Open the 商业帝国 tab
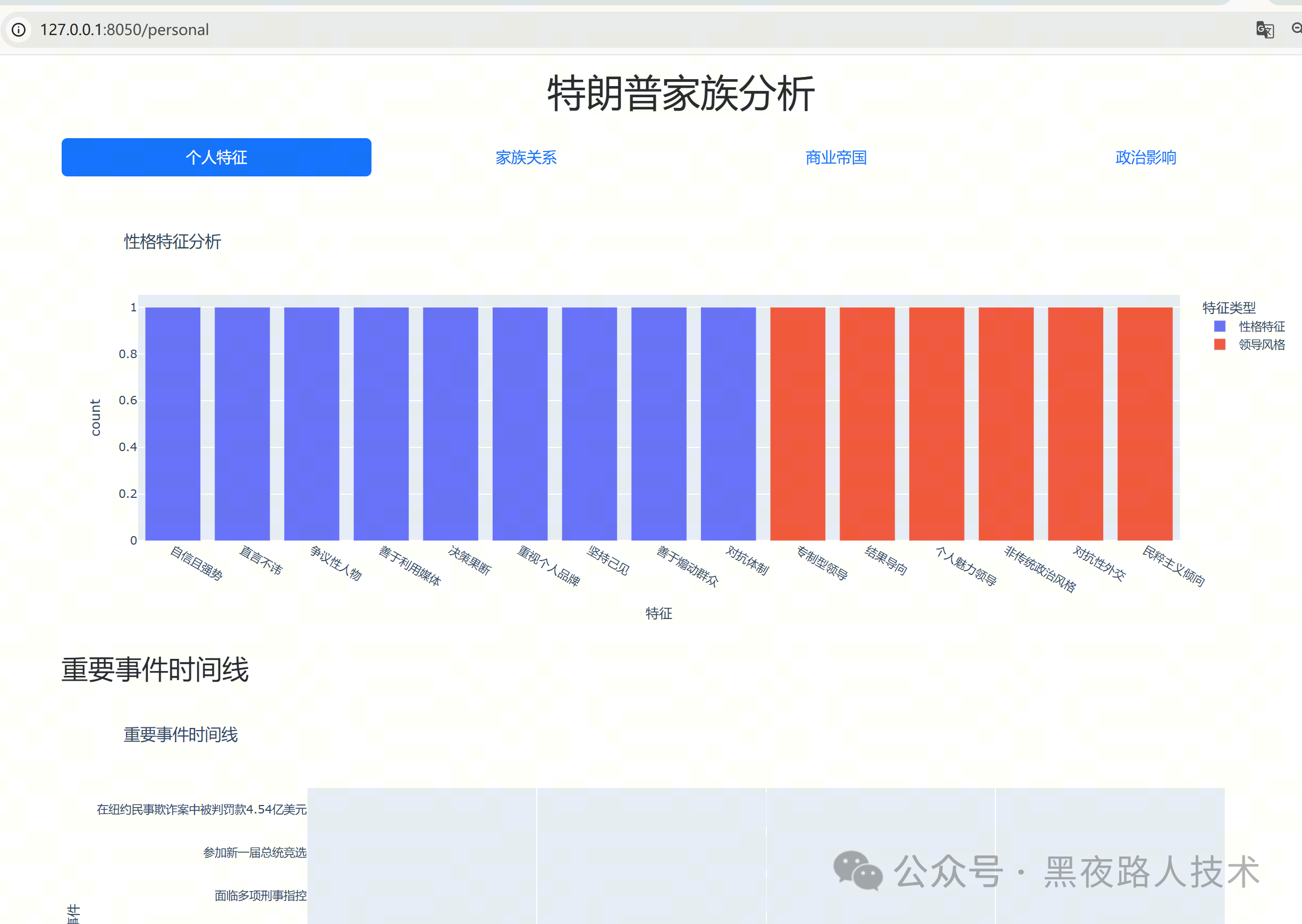The image size is (1302, 924). pyautogui.click(x=835, y=158)
